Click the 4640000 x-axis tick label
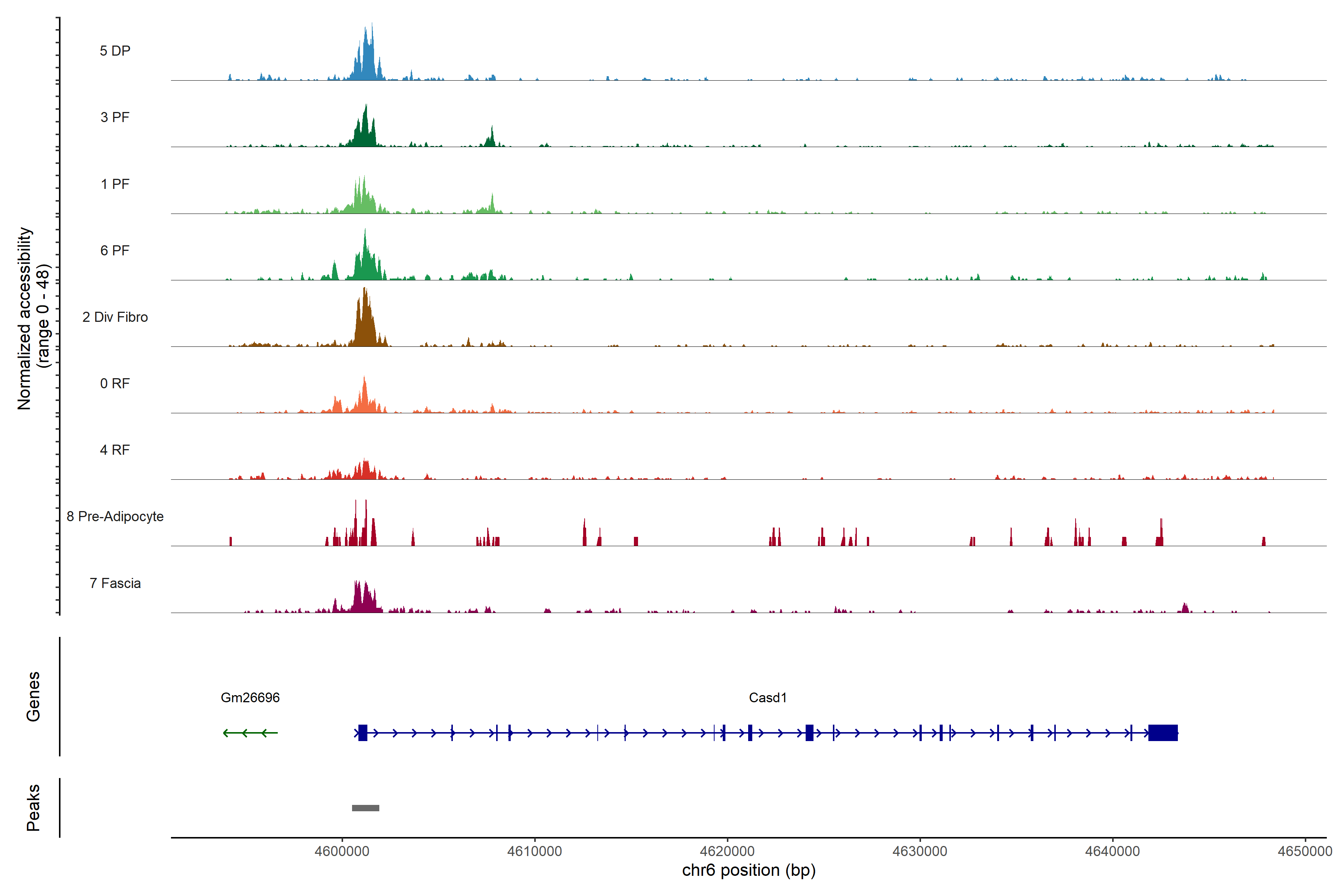The height and width of the screenshot is (896, 1344). 1112,851
